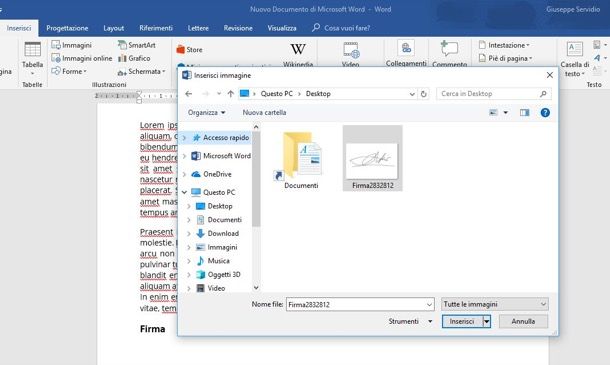
Task: Select the Documenti folder shortcut
Action: [x=301, y=160]
